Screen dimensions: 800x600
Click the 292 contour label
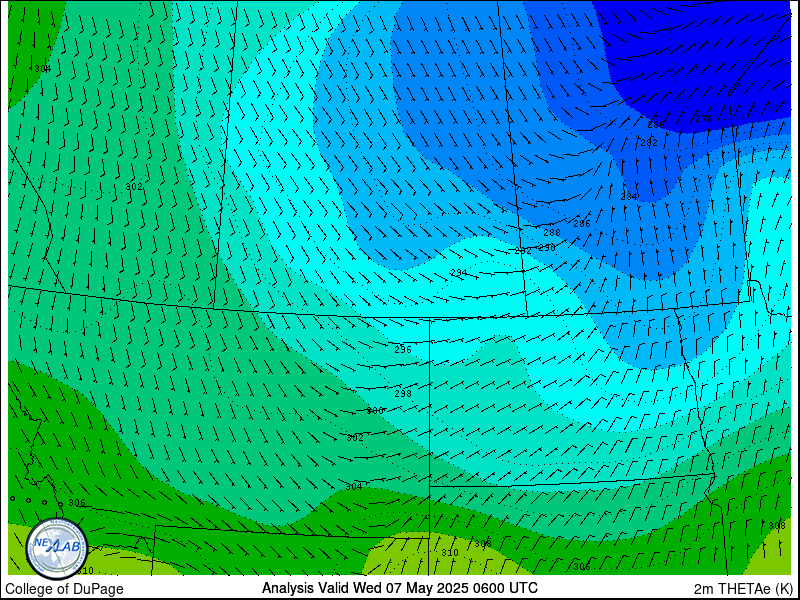tap(523, 251)
